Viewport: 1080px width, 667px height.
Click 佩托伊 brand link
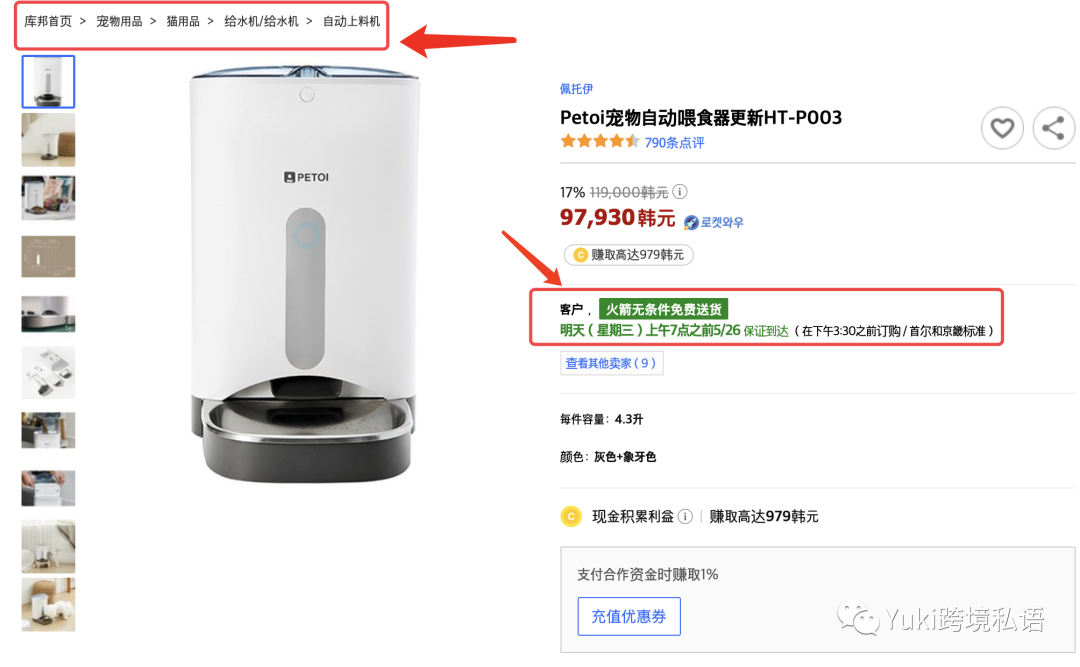[x=577, y=89]
